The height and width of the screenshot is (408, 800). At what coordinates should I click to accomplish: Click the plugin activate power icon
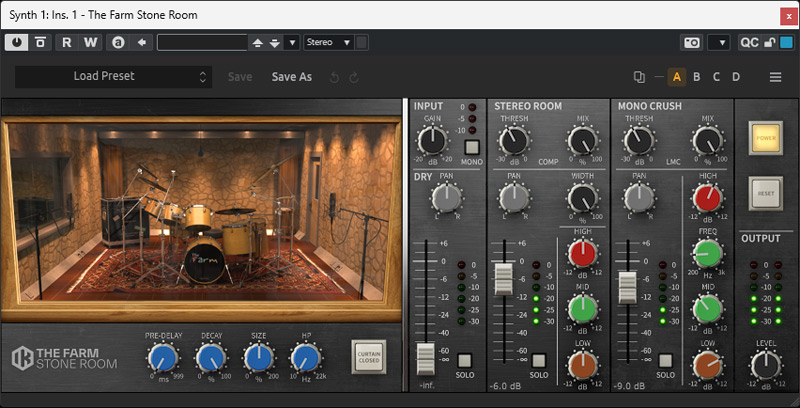click(x=19, y=42)
